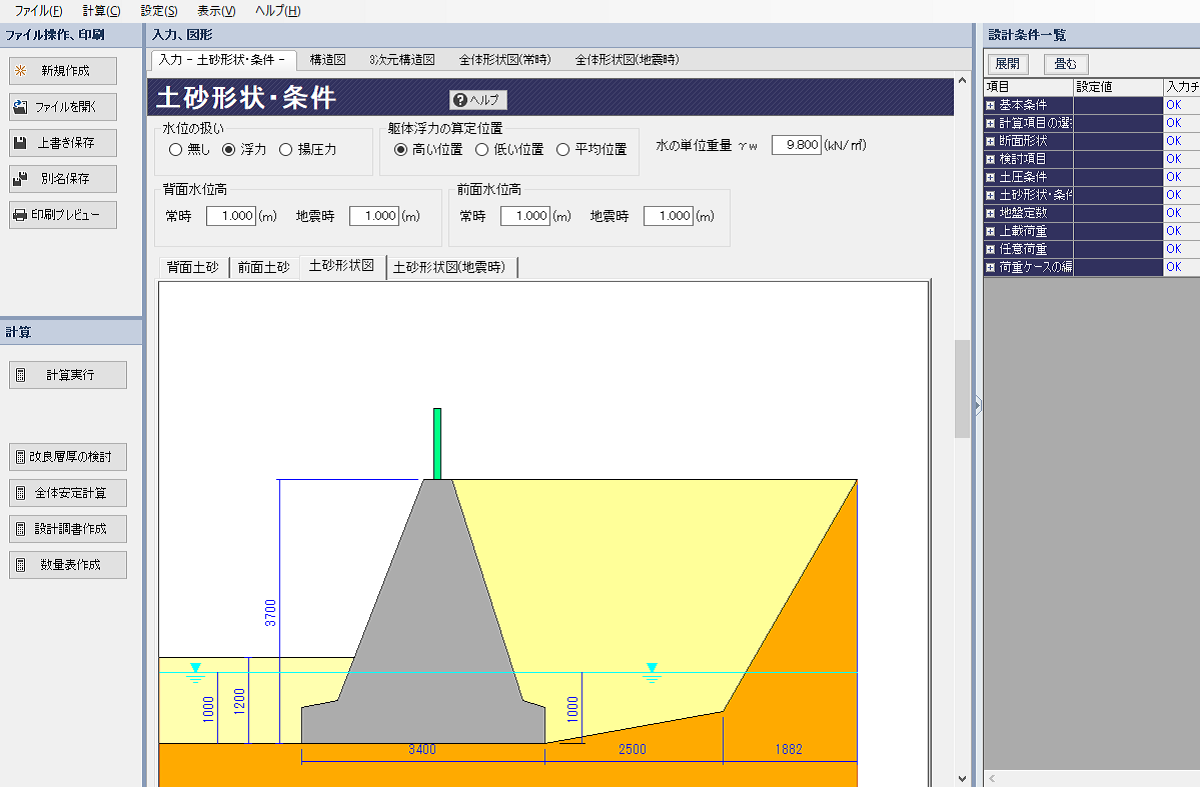Click the 水の単位重量 input field
The width and height of the screenshot is (1200, 787).
[797, 145]
